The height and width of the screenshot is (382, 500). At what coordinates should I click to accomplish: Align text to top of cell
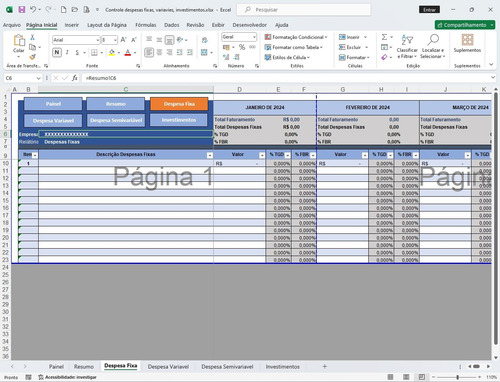coord(149,40)
